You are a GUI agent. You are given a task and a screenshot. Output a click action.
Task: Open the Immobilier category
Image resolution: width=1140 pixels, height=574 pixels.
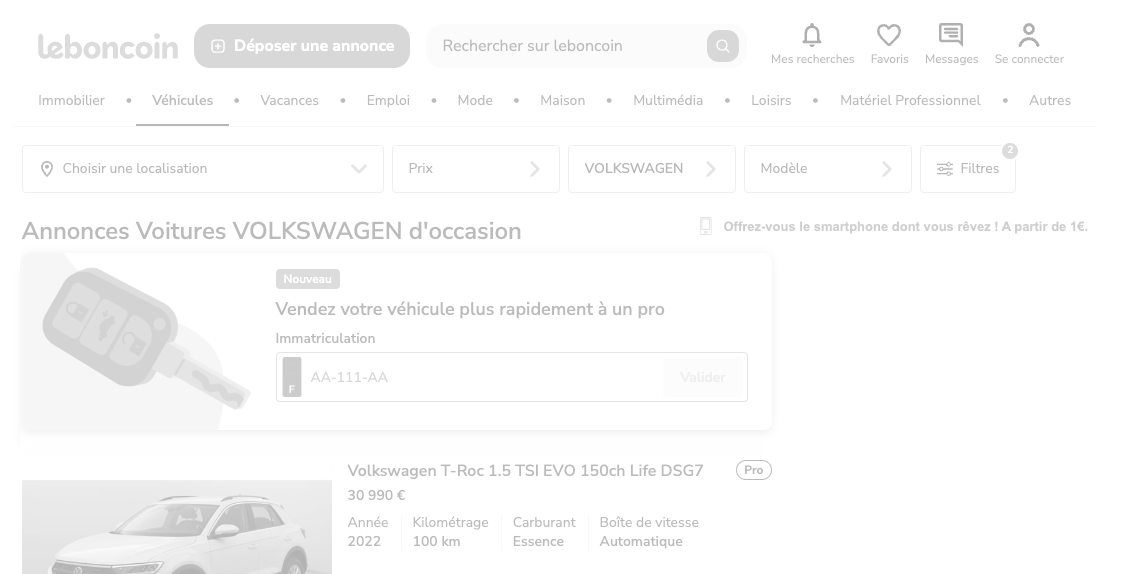coord(71,100)
